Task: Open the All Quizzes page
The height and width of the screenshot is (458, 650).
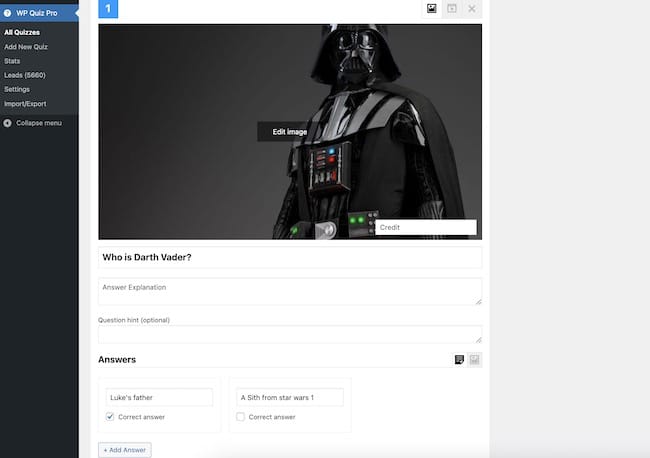Action: (22, 32)
